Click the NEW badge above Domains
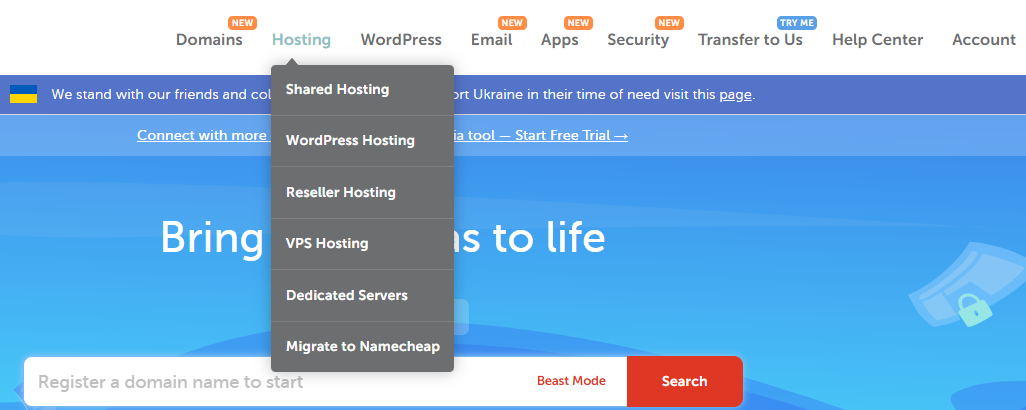Screen dimensions: 1026x410 tap(242, 23)
